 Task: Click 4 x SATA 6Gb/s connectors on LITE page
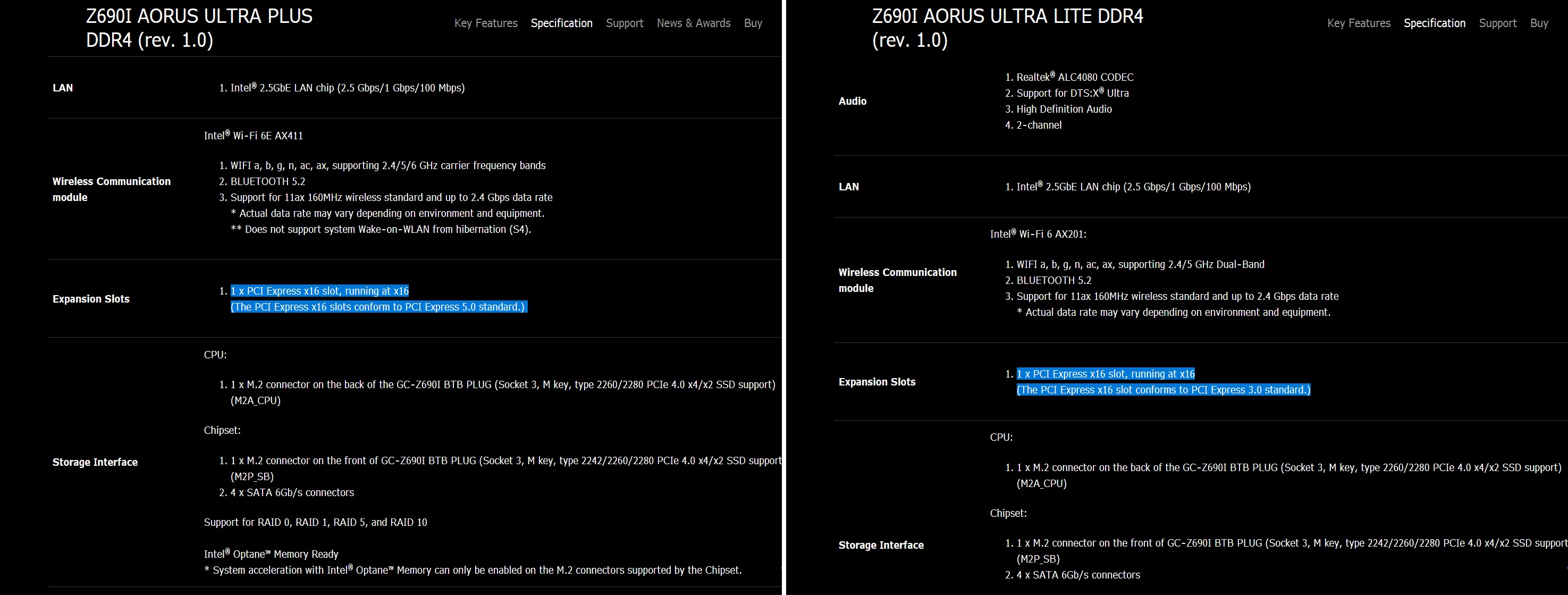click(1078, 575)
